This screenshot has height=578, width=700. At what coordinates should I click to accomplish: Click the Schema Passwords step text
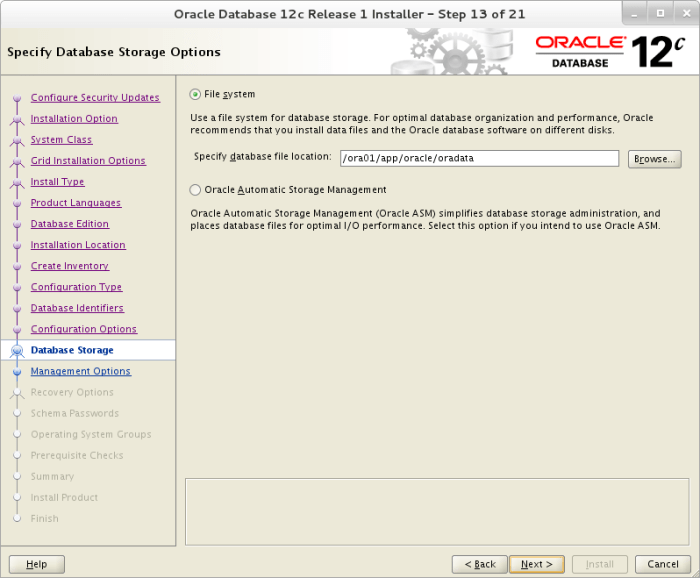(75, 413)
